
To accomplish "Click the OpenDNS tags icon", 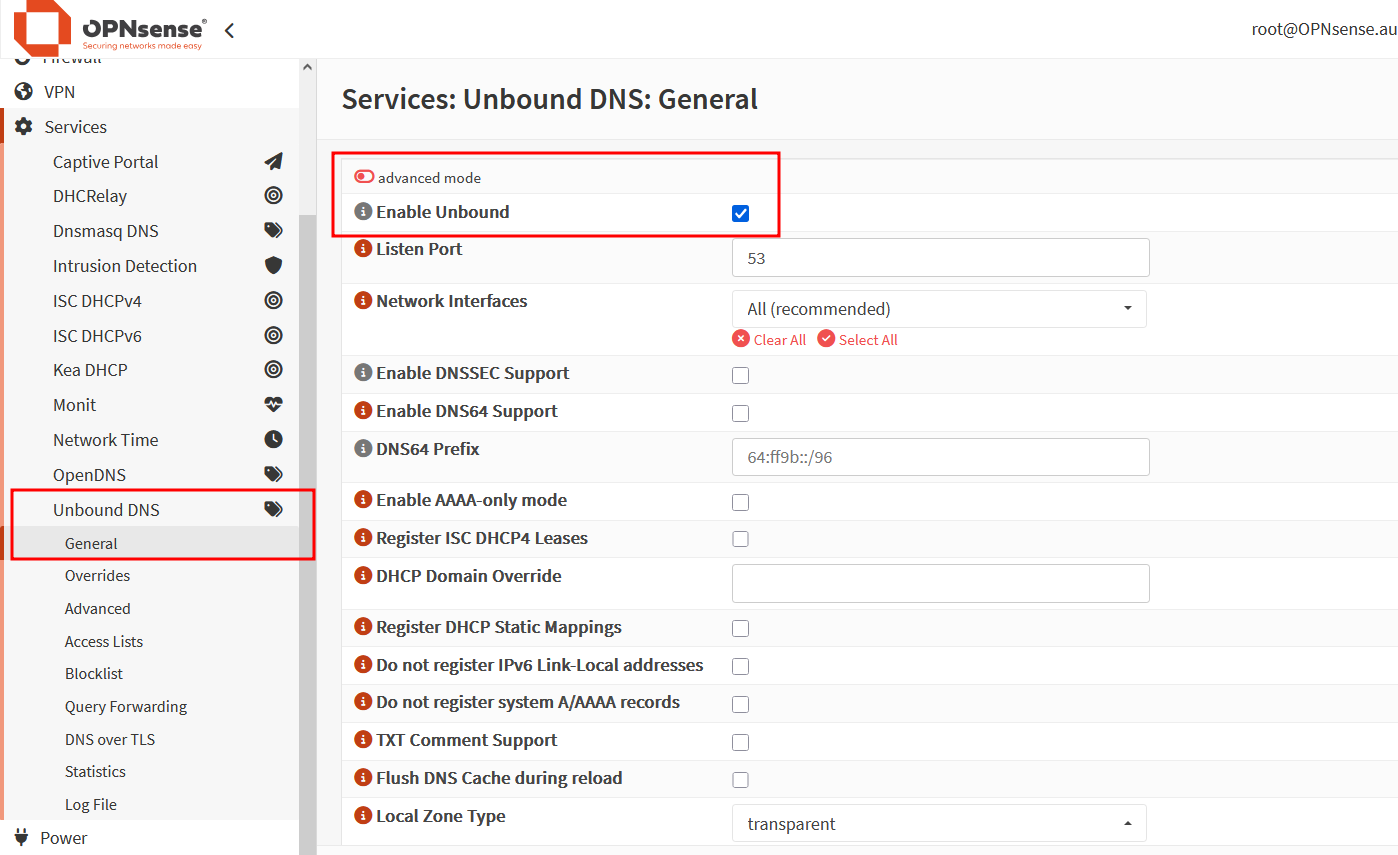I will point(273,475).
